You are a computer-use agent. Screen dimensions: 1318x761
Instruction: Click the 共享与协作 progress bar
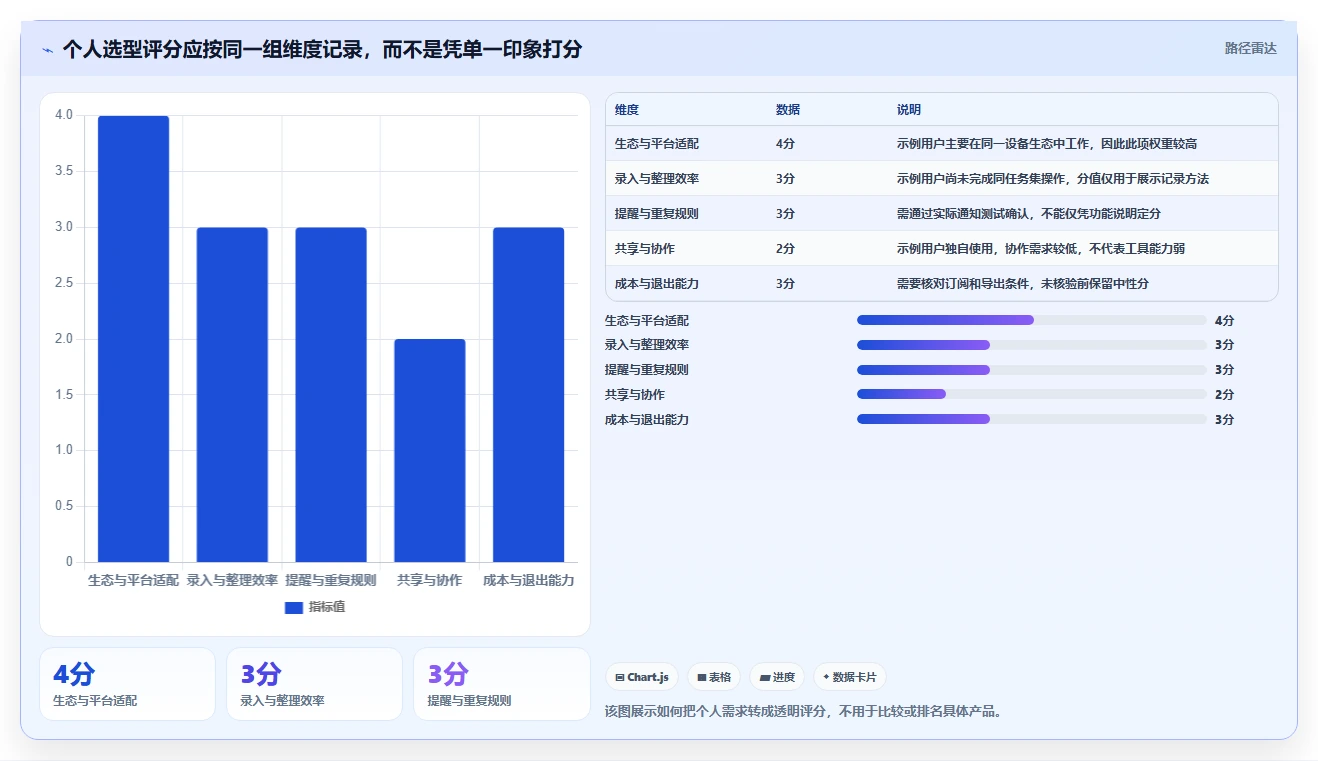(1032, 394)
